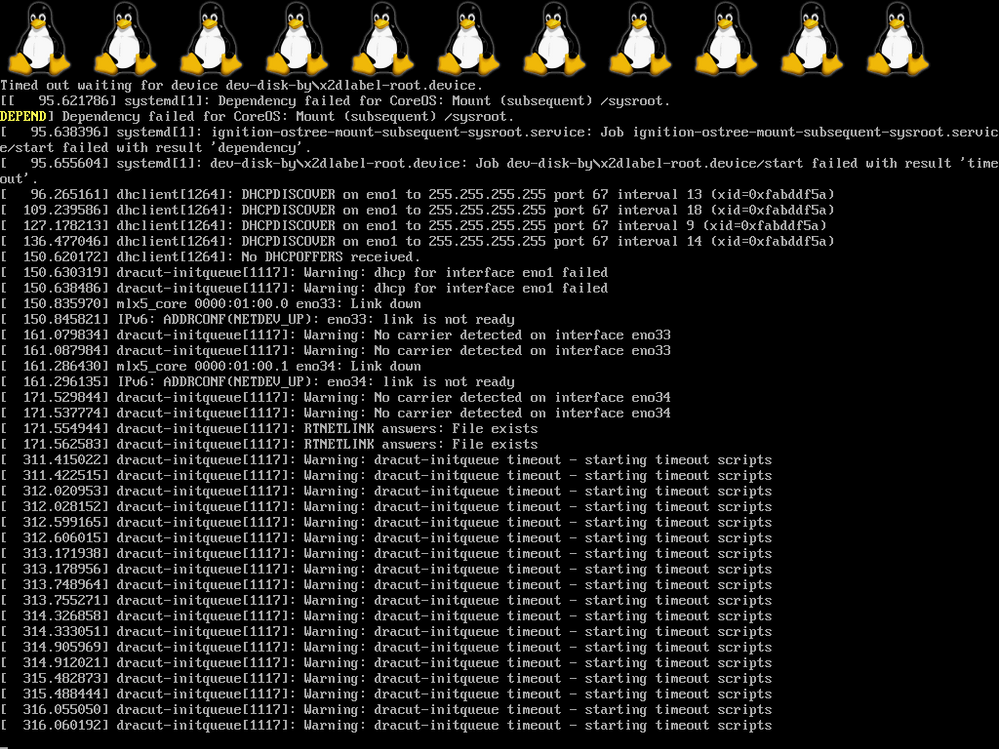Click the ninth Tux penguin from the left
Image resolution: width=999 pixels, height=749 pixels.
pos(726,39)
